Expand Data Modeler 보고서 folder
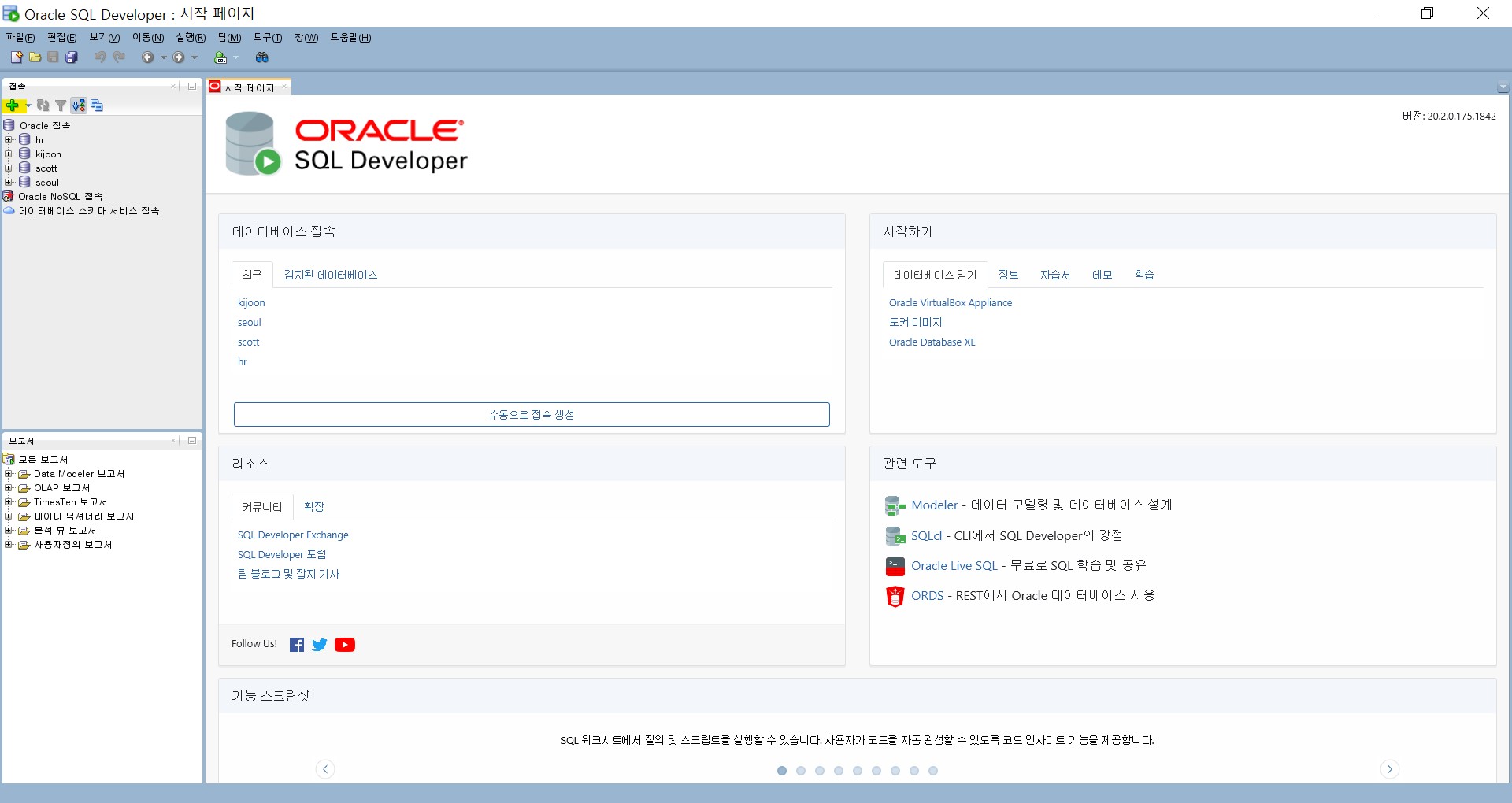This screenshot has width=1512, height=803. click(9, 474)
